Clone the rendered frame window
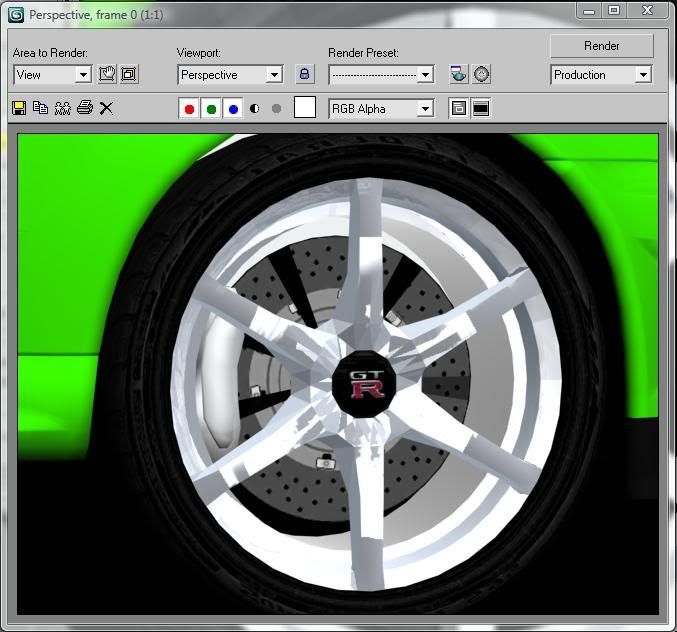This screenshot has width=677, height=632. (x=63, y=108)
